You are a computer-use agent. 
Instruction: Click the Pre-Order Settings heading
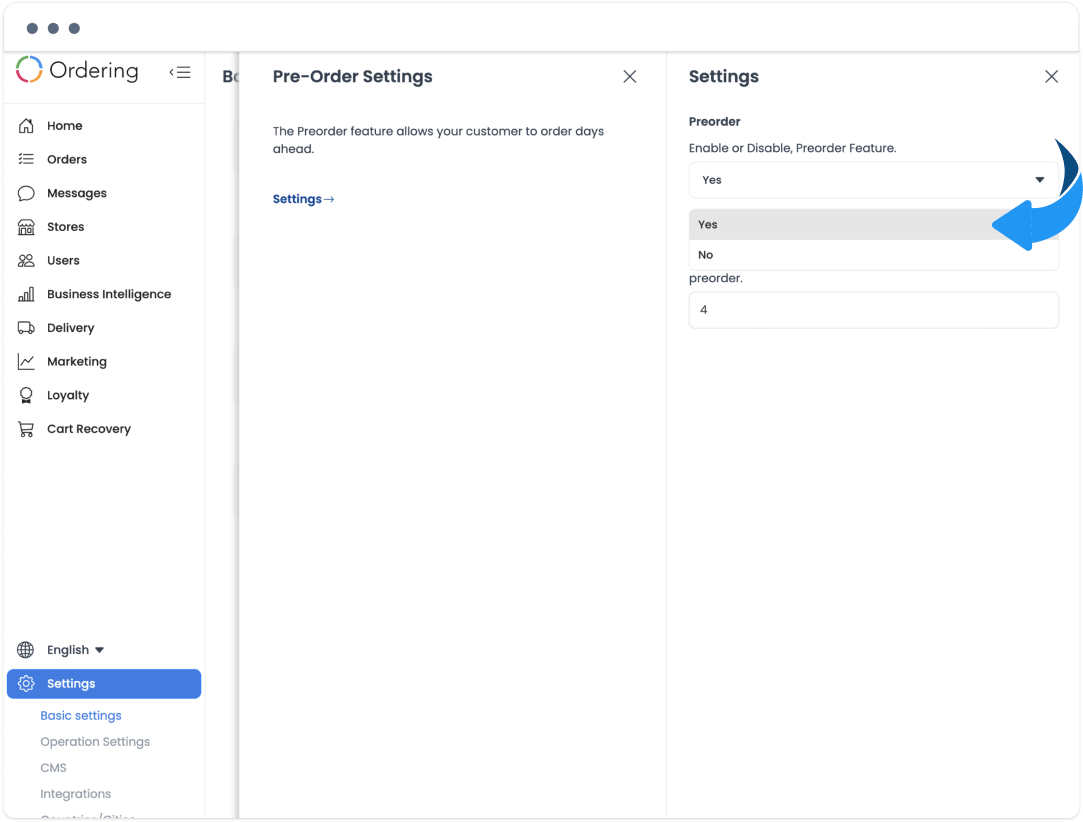[352, 77]
